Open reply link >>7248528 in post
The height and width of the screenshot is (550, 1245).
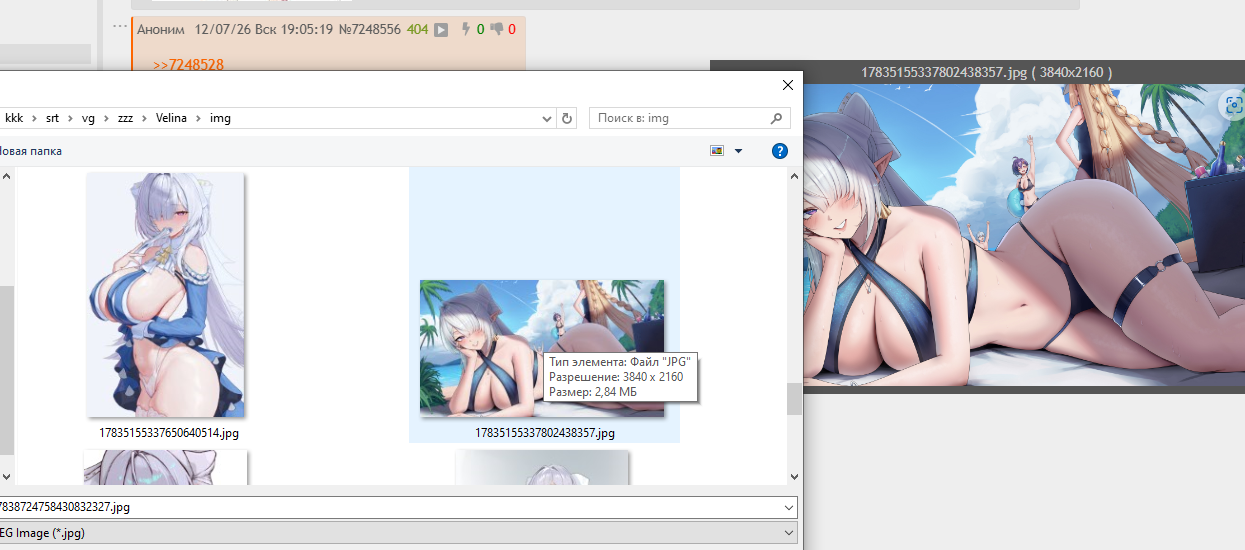click(x=188, y=65)
